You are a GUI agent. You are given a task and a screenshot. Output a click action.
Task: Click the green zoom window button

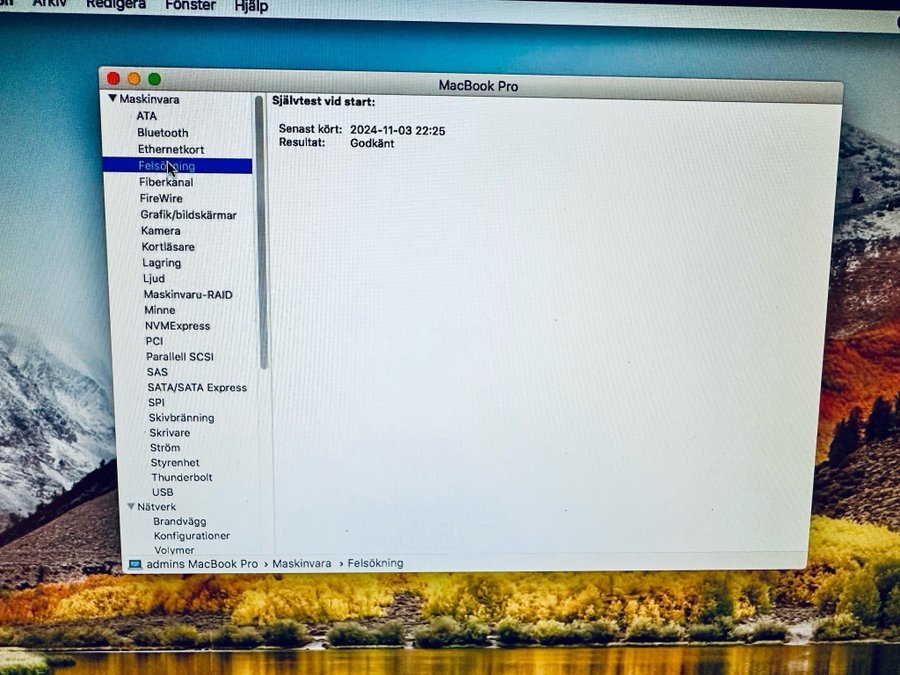154,79
